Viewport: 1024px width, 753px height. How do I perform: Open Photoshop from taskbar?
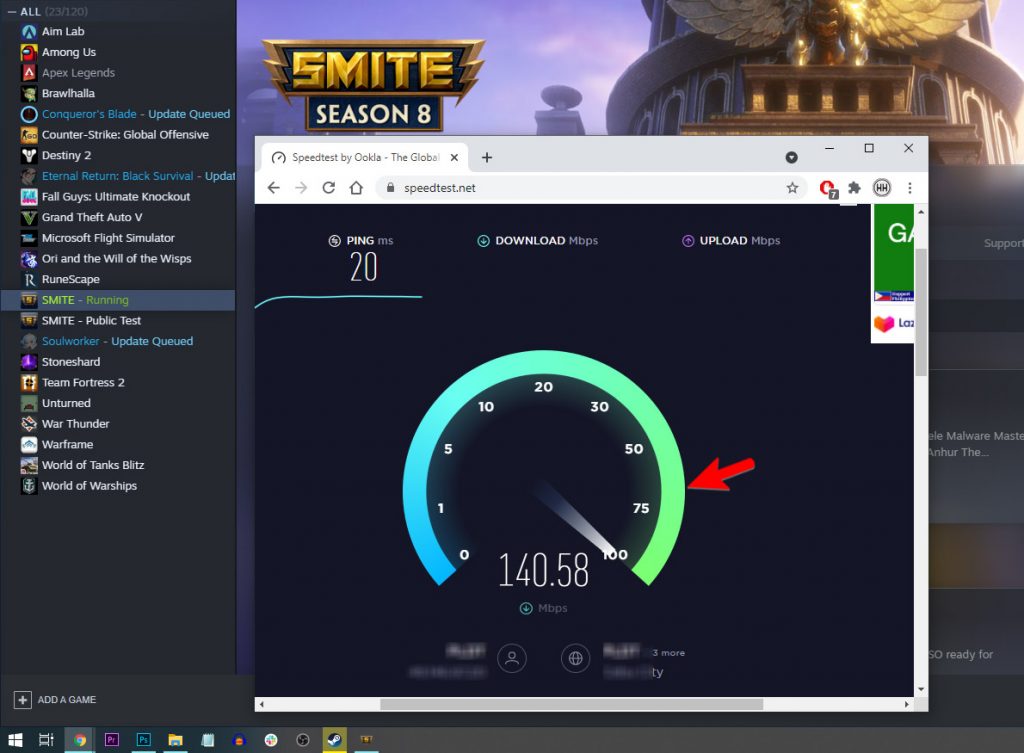click(x=143, y=740)
